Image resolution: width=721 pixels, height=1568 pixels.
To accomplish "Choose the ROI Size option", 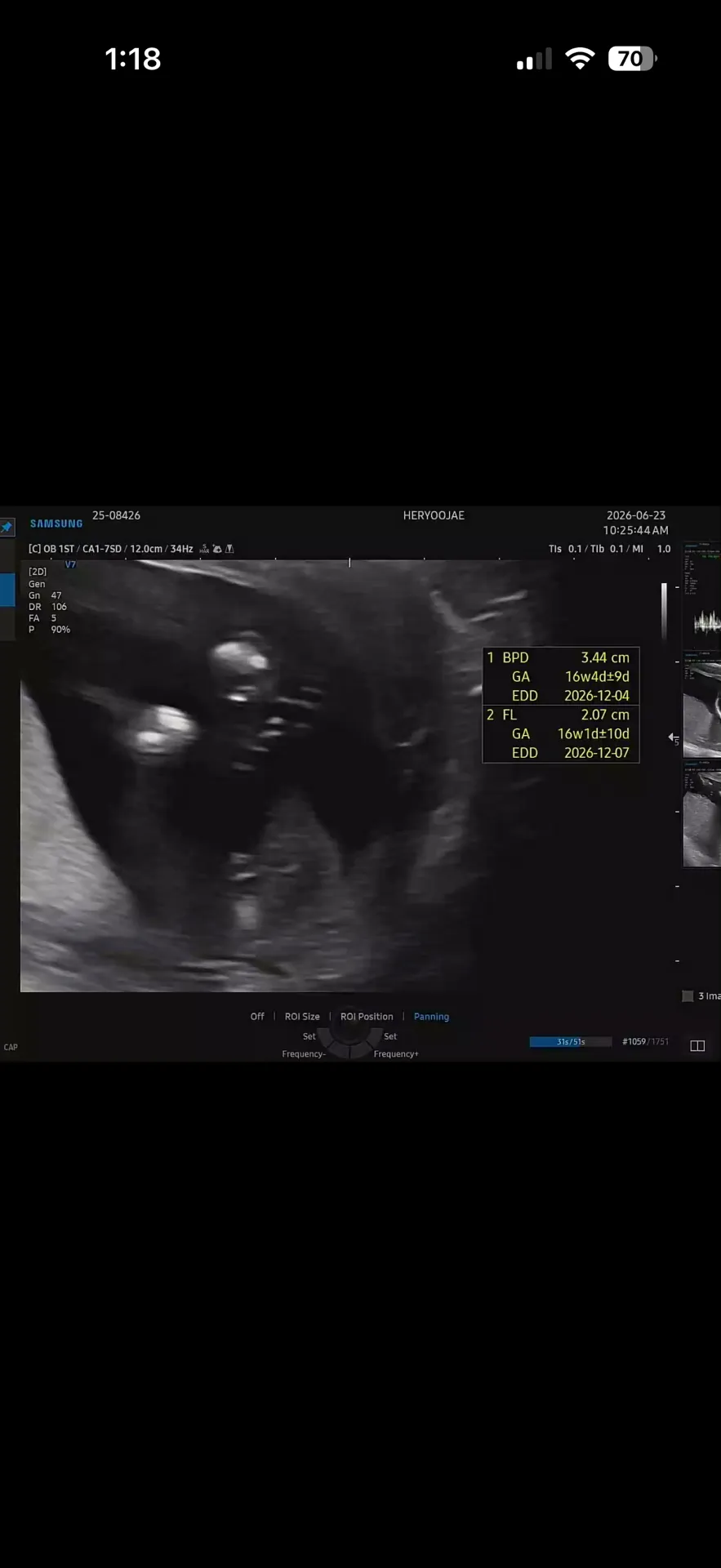I will tap(302, 1017).
